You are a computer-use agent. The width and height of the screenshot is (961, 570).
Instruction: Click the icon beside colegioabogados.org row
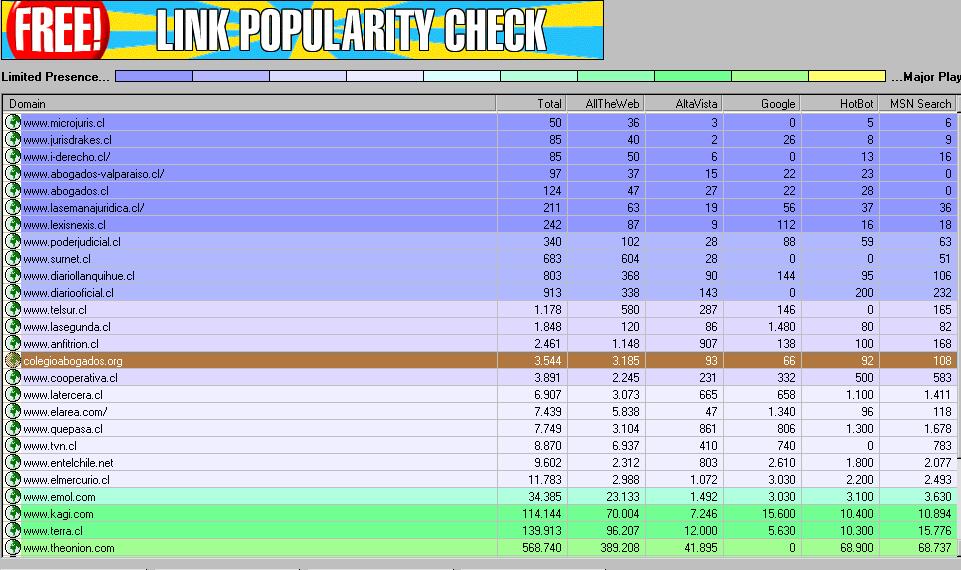[x=13, y=361]
